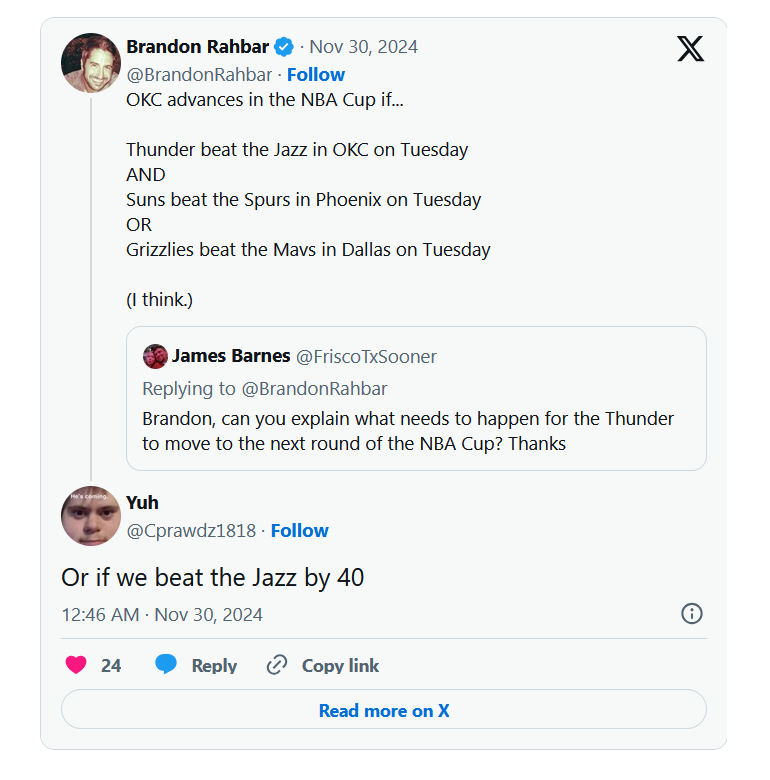
Task: Click Brandon Rahbar's verified badge
Action: tap(285, 47)
